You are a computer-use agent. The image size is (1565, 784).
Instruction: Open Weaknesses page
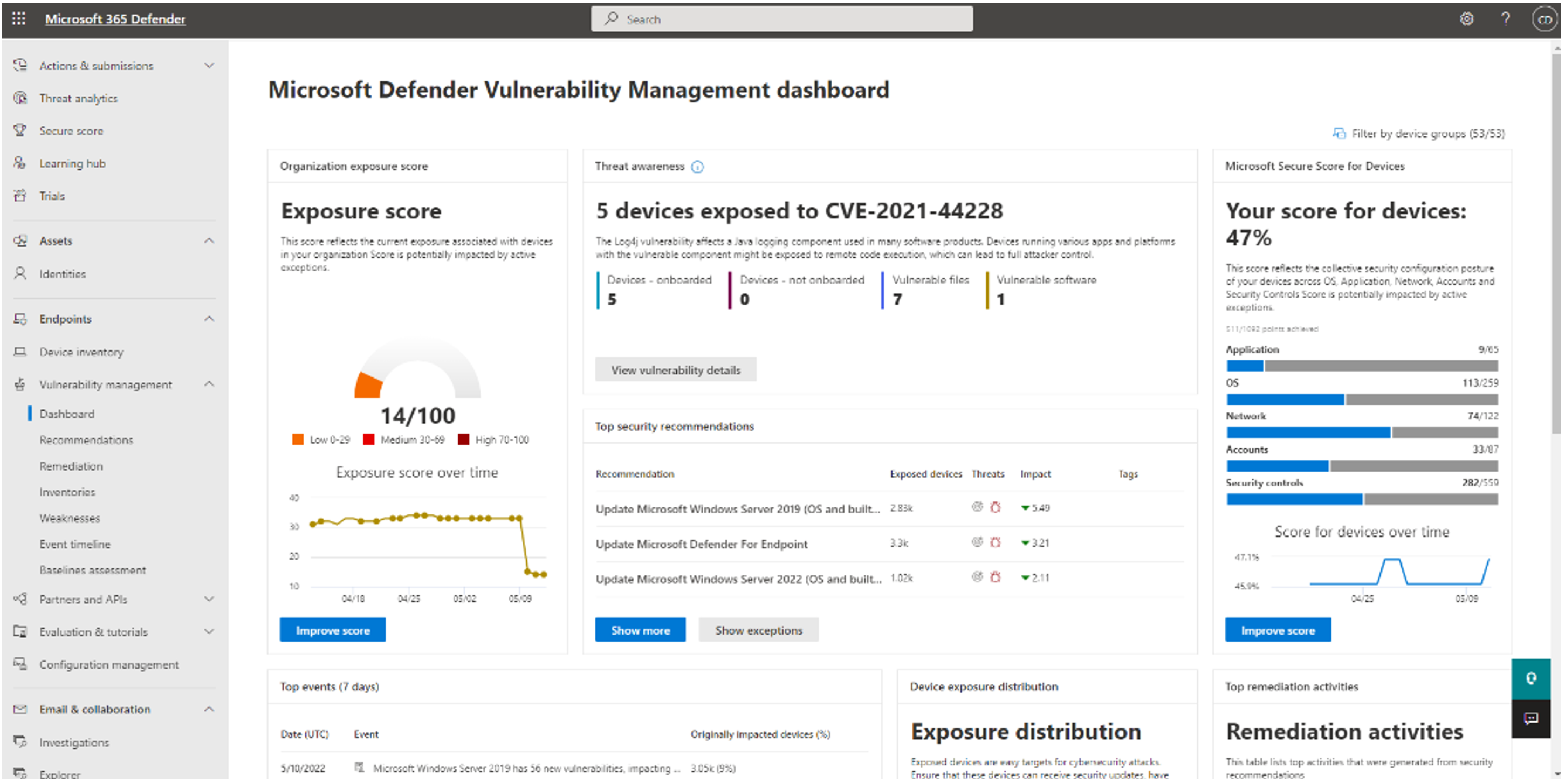coord(70,518)
